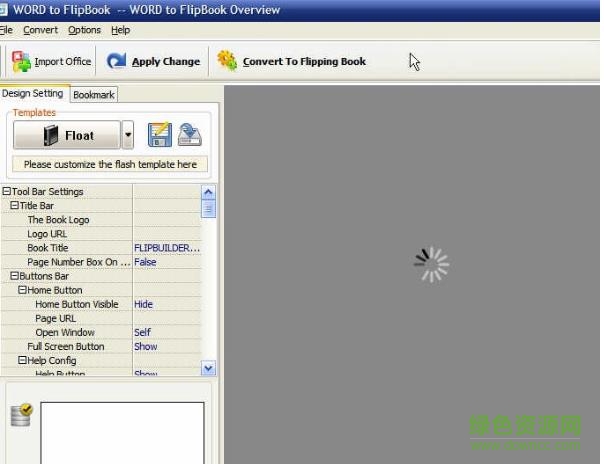Viewport: 604px width, 464px height.
Task: Click the database checkmark icon at bottom
Action: [x=21, y=415]
